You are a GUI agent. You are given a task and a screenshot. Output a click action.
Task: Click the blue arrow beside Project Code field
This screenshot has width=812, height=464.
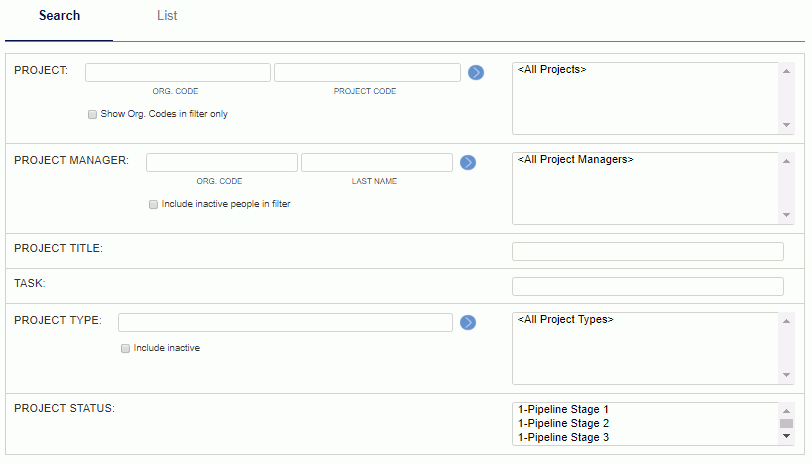(475, 72)
